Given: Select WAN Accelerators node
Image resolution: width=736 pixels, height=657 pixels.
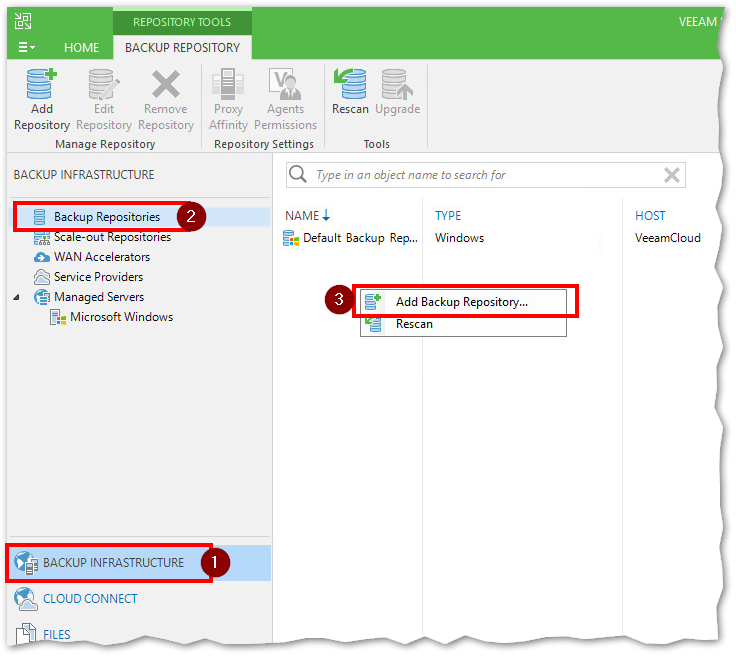Looking at the screenshot, I should click(x=101, y=257).
